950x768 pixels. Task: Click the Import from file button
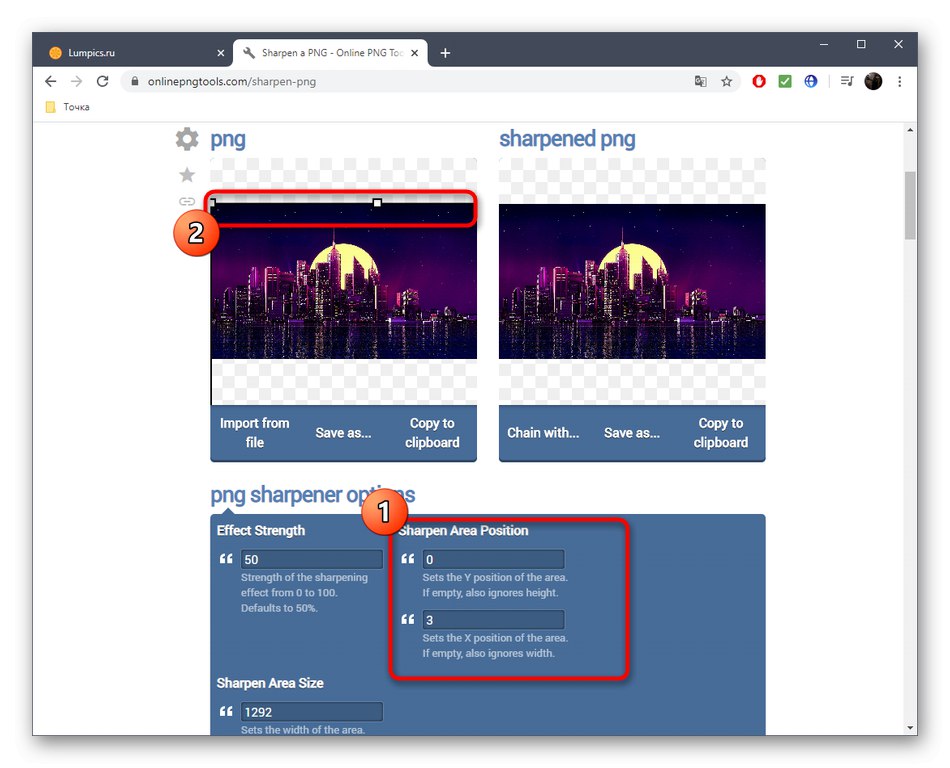pyautogui.click(x=255, y=433)
